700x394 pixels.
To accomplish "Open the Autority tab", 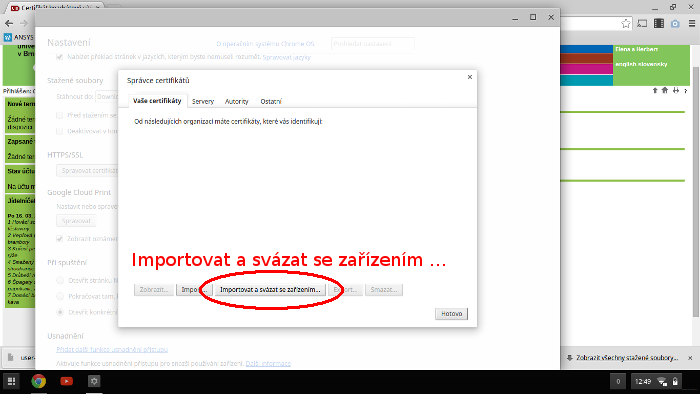I will pyautogui.click(x=236, y=101).
